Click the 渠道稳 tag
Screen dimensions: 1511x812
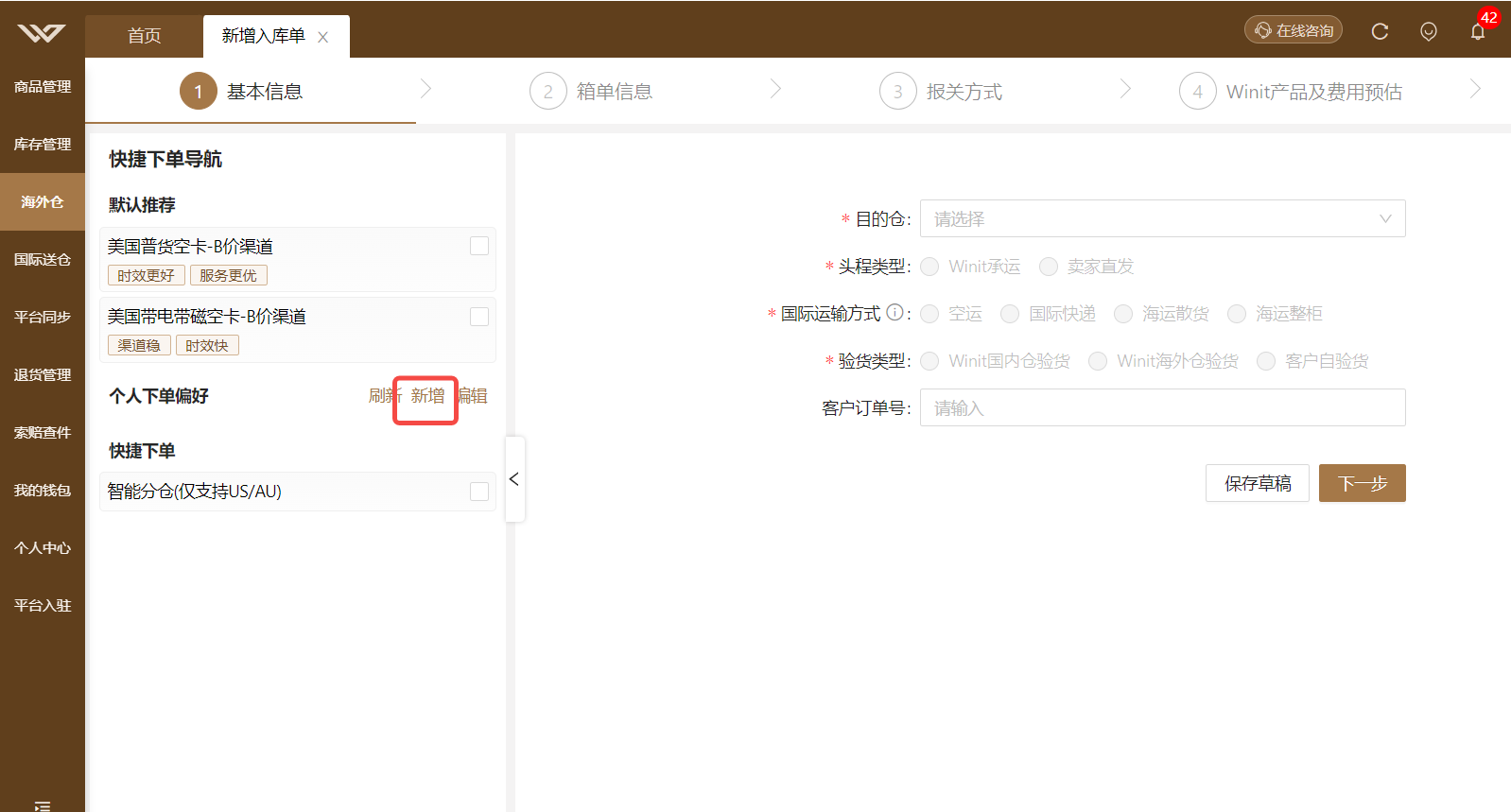click(139, 345)
